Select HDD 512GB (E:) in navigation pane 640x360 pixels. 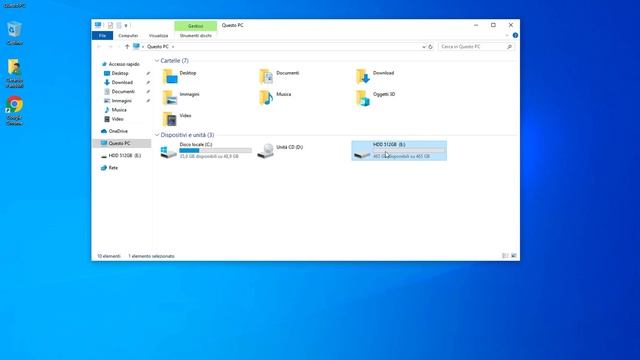point(124,156)
